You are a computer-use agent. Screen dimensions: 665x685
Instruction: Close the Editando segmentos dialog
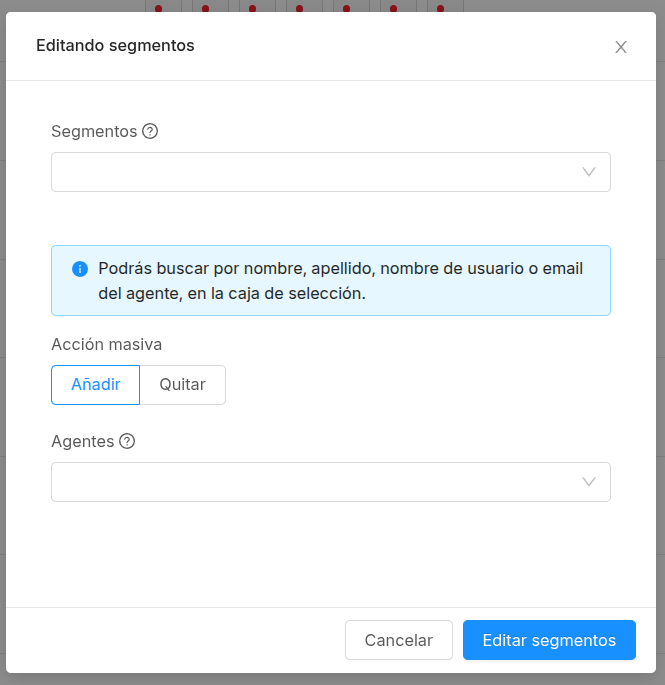click(620, 47)
